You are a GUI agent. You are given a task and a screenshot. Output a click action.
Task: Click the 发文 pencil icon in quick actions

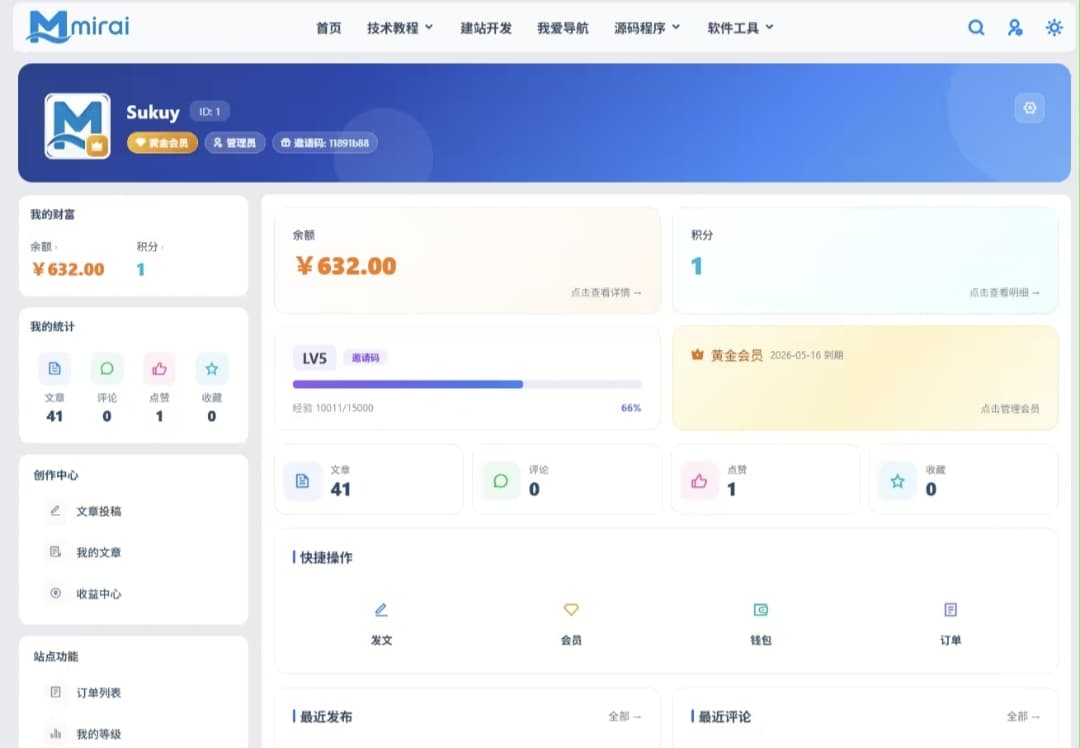[x=381, y=610]
